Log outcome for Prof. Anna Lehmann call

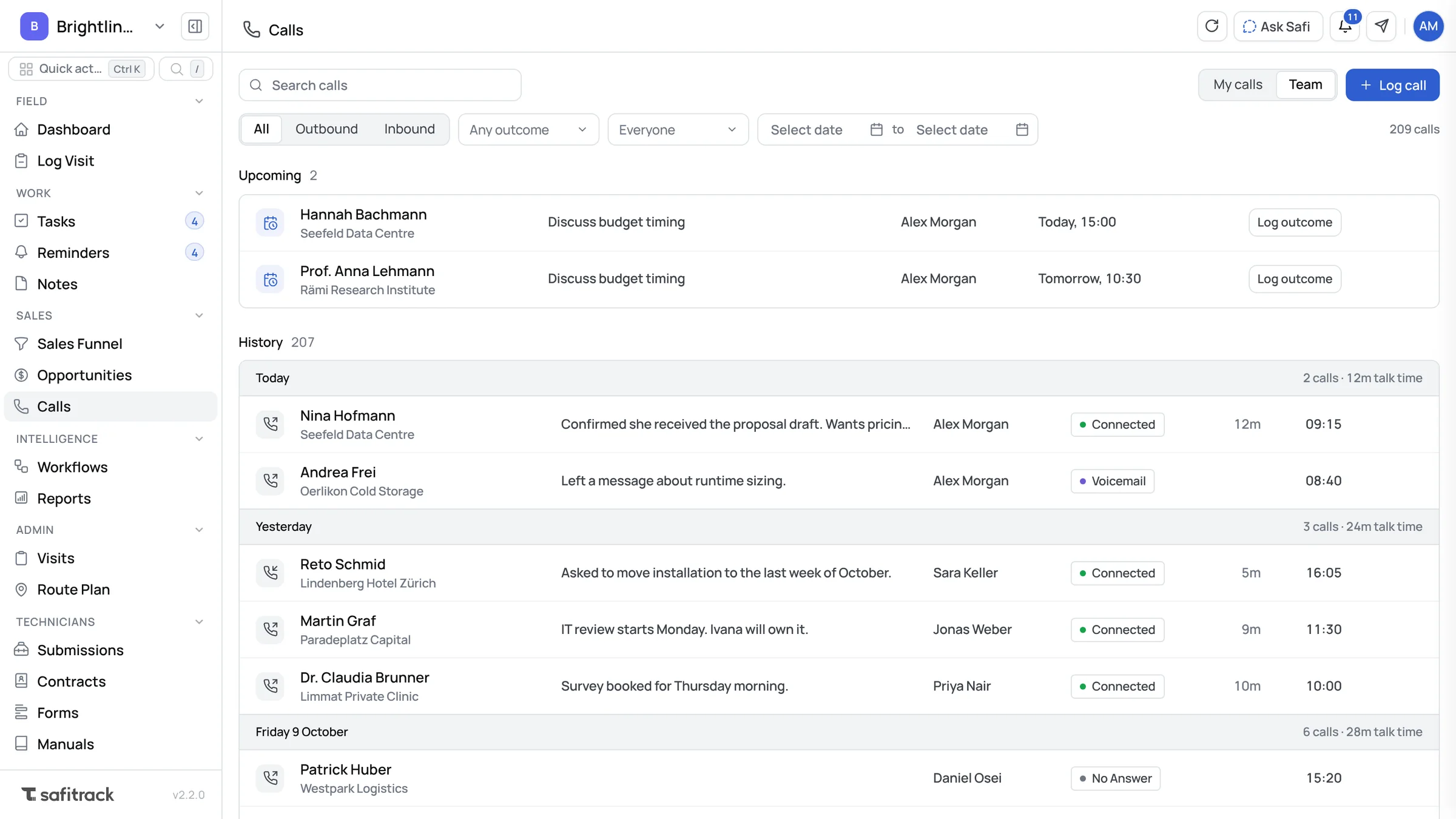[1295, 279]
